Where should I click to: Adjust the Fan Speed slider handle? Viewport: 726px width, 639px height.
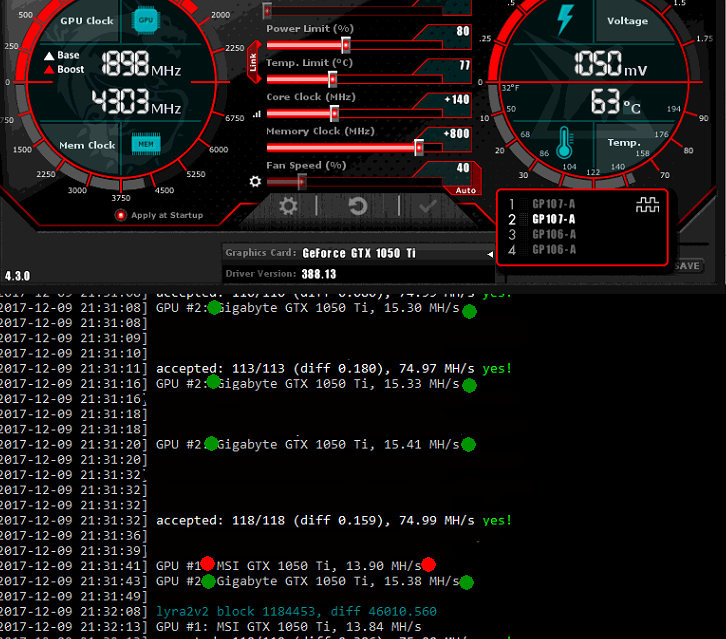click(301, 182)
